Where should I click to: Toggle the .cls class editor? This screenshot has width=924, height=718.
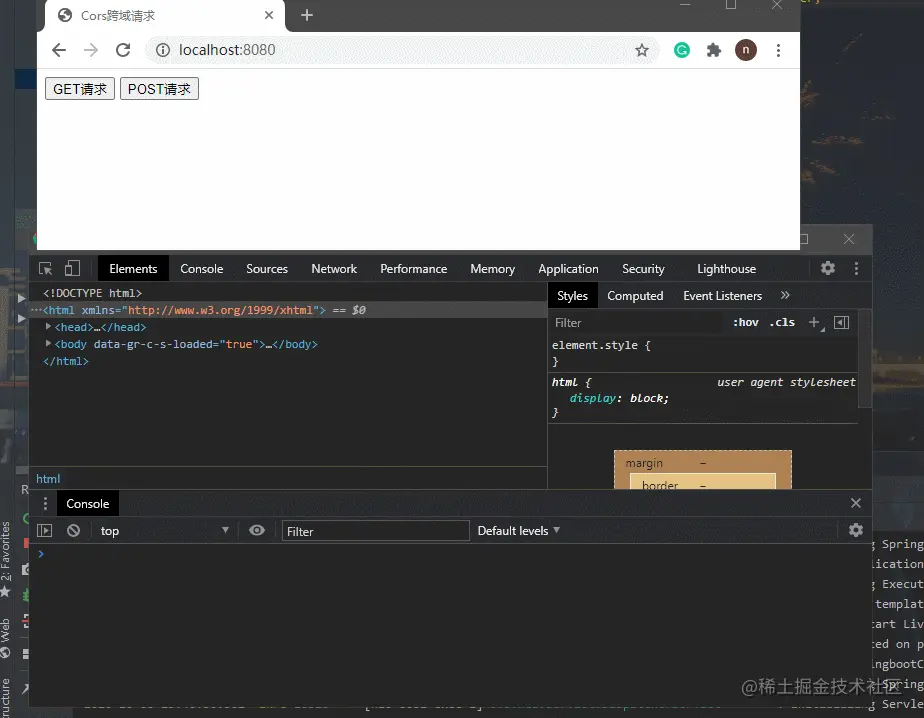pyautogui.click(x=782, y=322)
